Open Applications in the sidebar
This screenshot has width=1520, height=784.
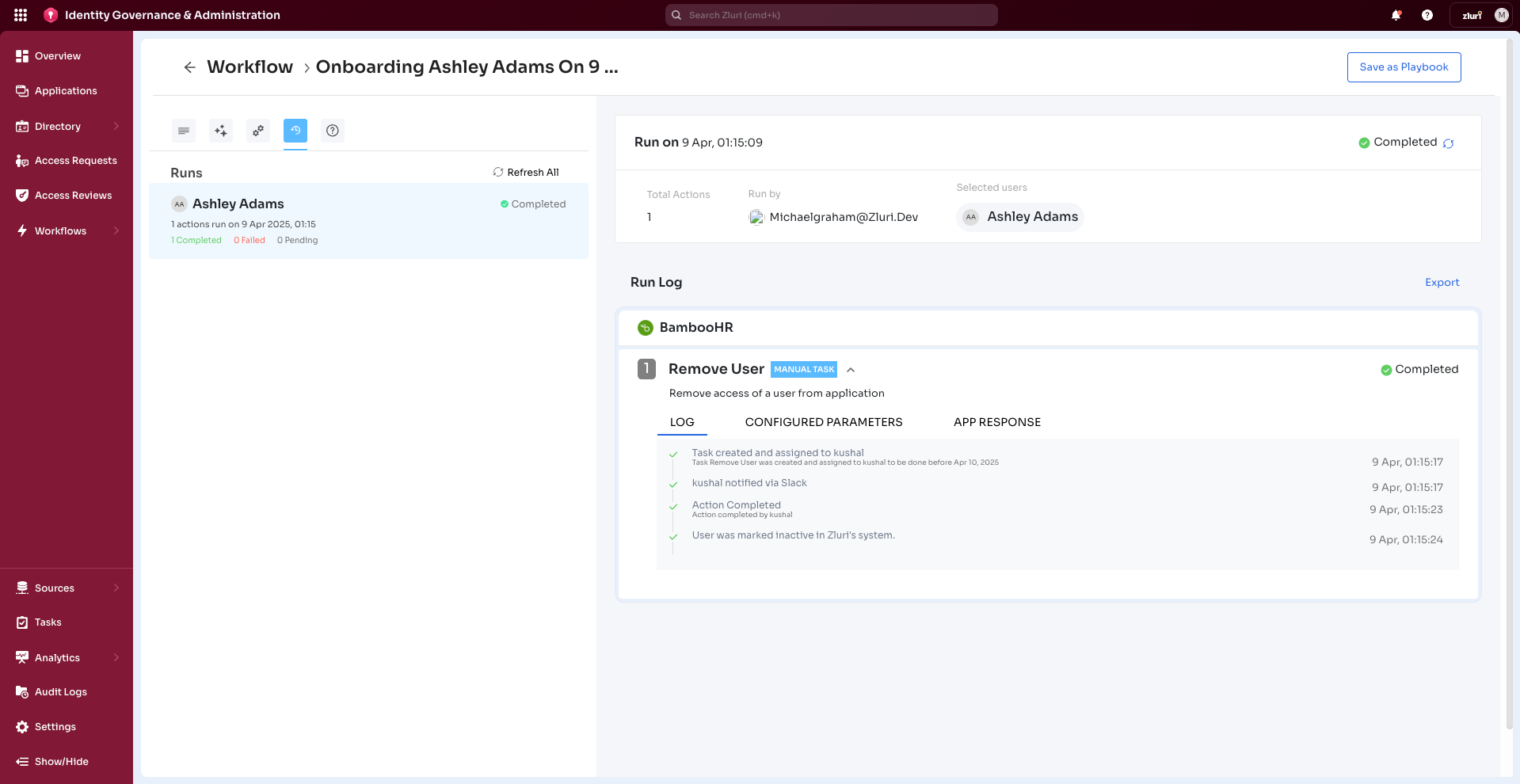pyautogui.click(x=66, y=91)
